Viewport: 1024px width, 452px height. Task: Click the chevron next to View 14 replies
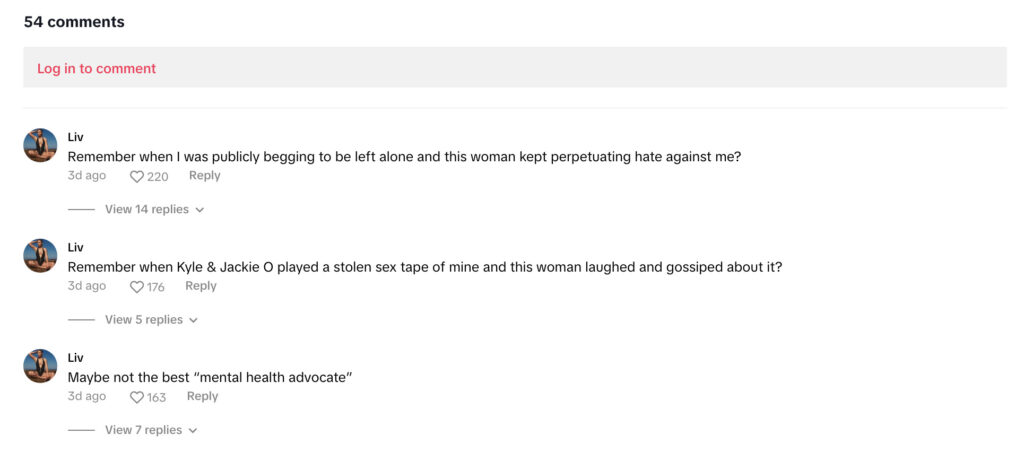200,210
